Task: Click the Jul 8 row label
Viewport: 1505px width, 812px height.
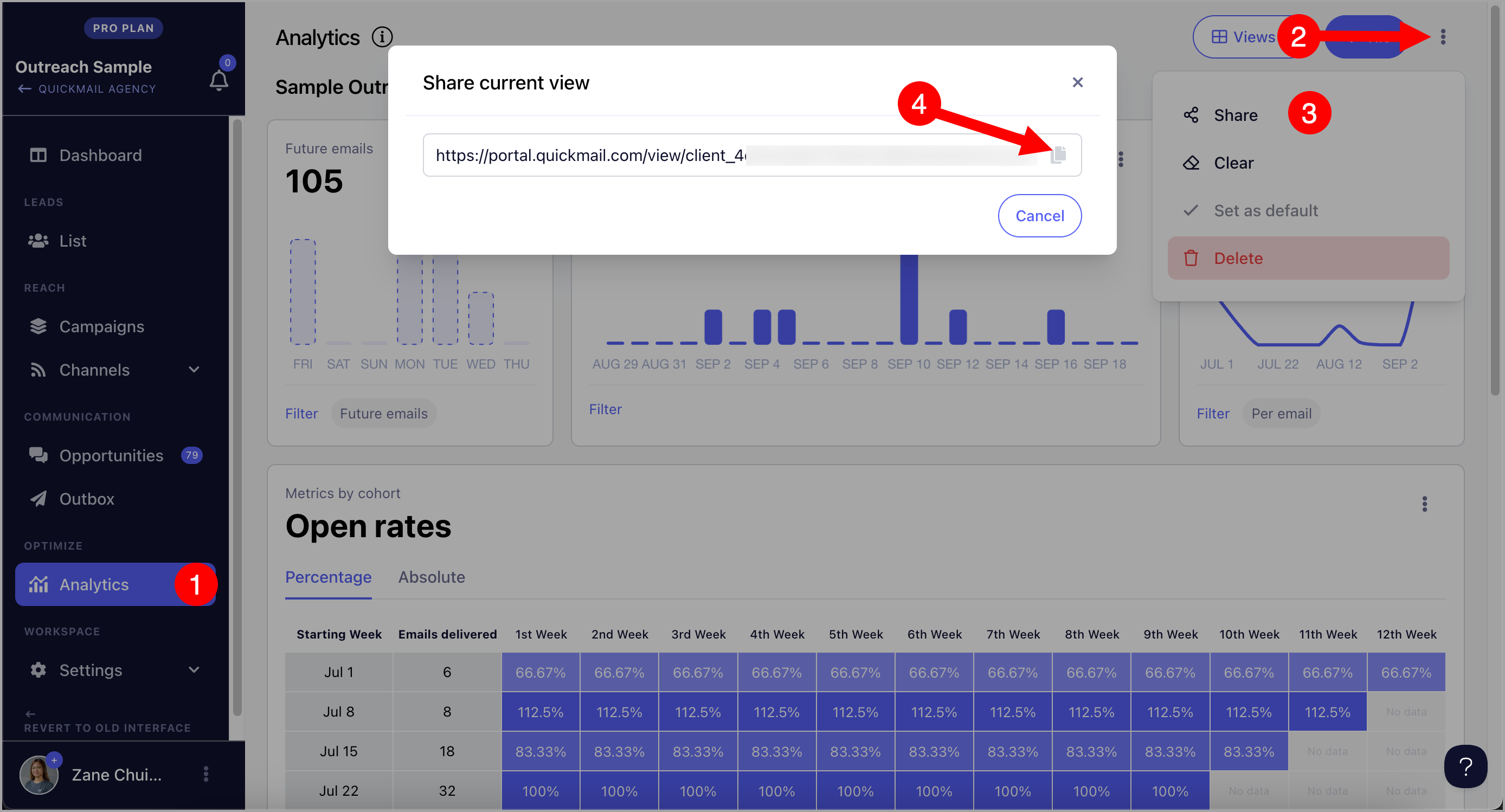Action: [339, 712]
